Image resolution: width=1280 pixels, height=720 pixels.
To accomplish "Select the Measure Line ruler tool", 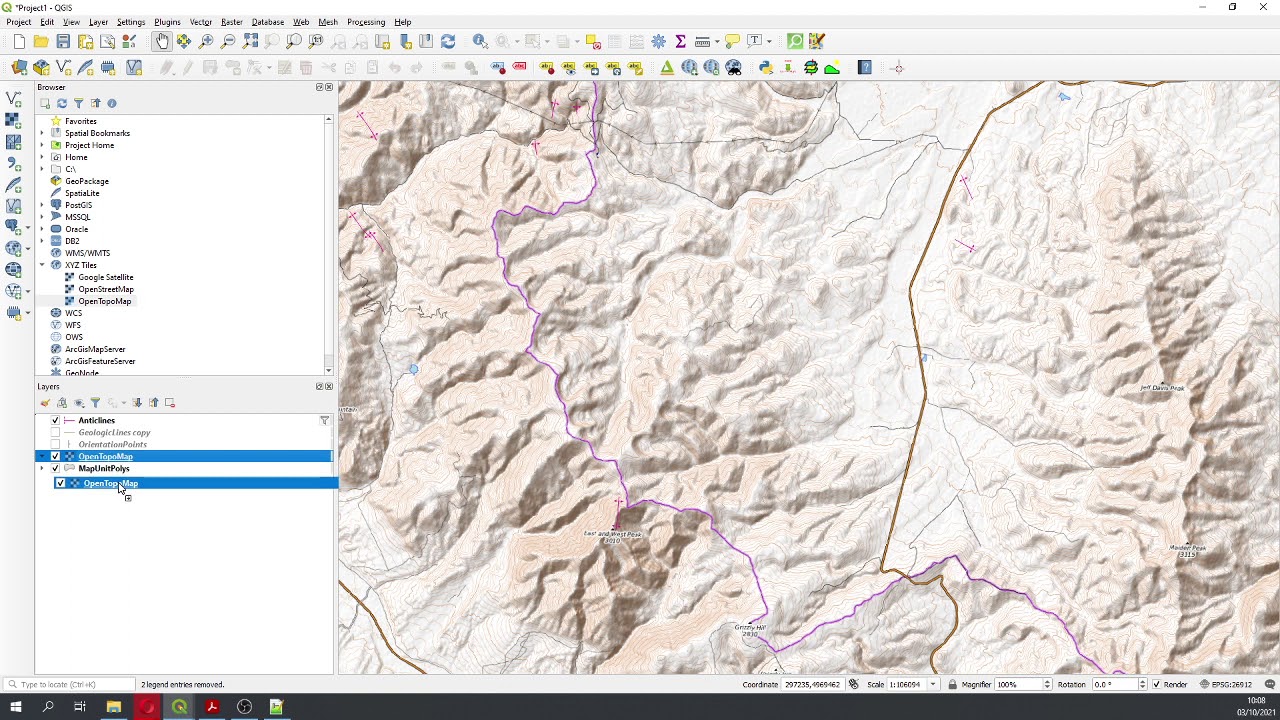I will [702, 41].
